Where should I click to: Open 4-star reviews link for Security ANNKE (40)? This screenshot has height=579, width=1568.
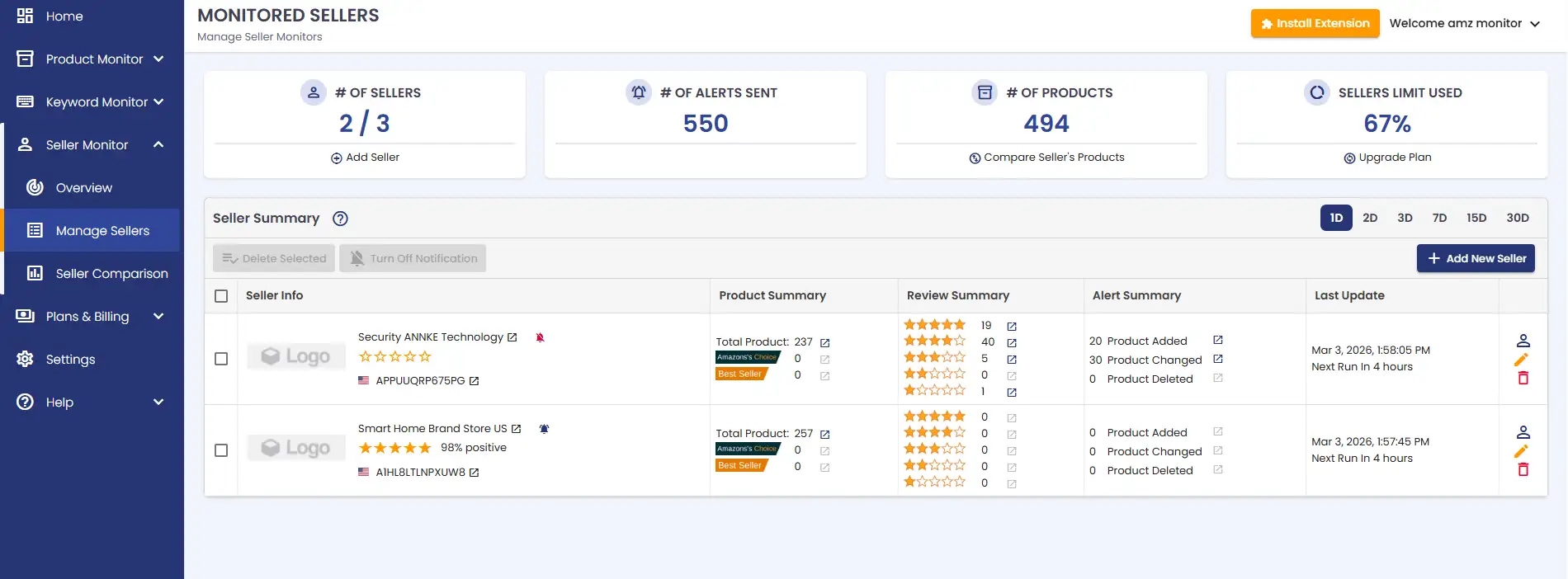click(1012, 342)
